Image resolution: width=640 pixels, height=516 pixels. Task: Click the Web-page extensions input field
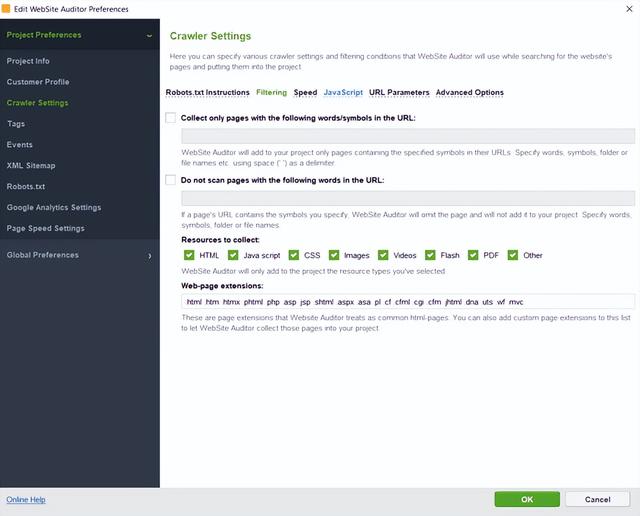click(408, 302)
